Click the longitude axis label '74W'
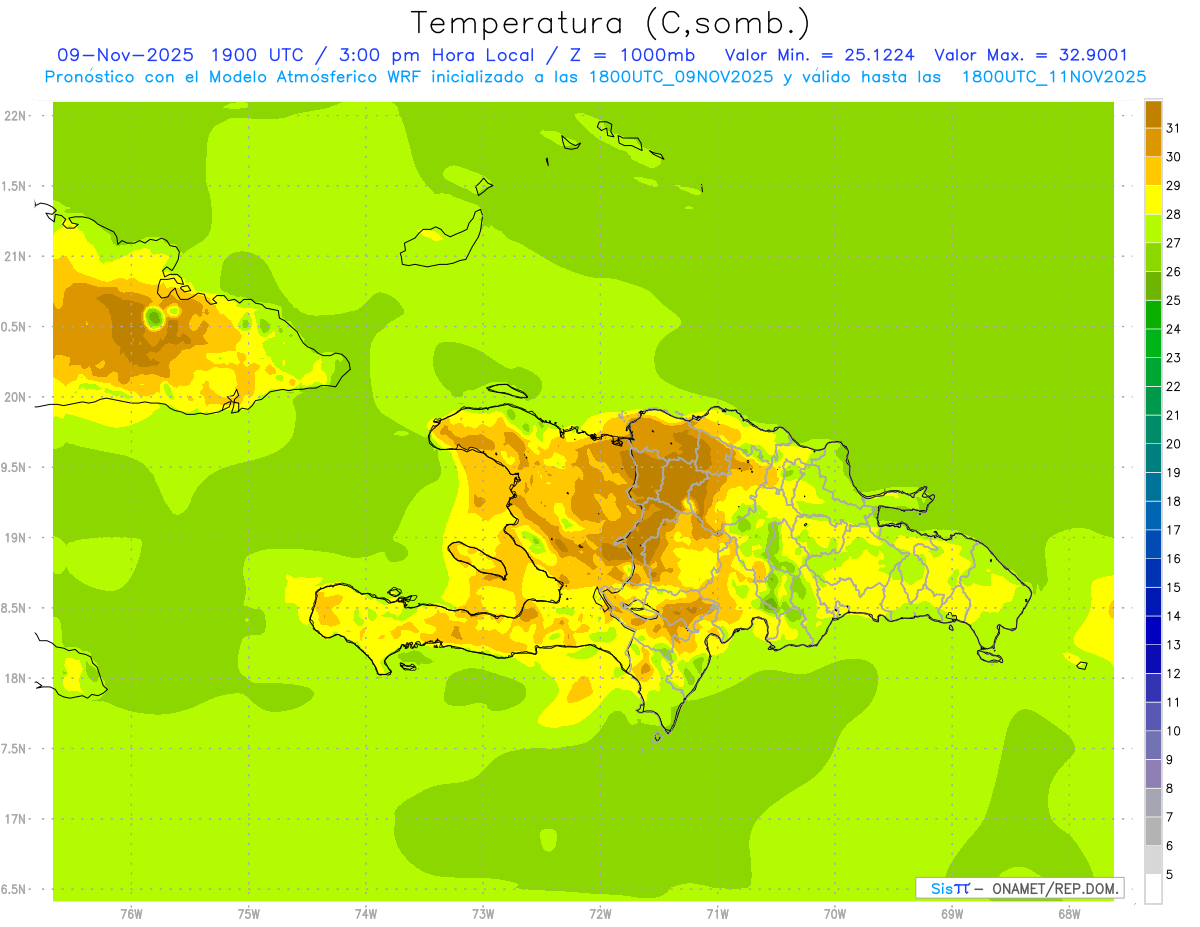This screenshot has width=1200, height=927. 366,914
